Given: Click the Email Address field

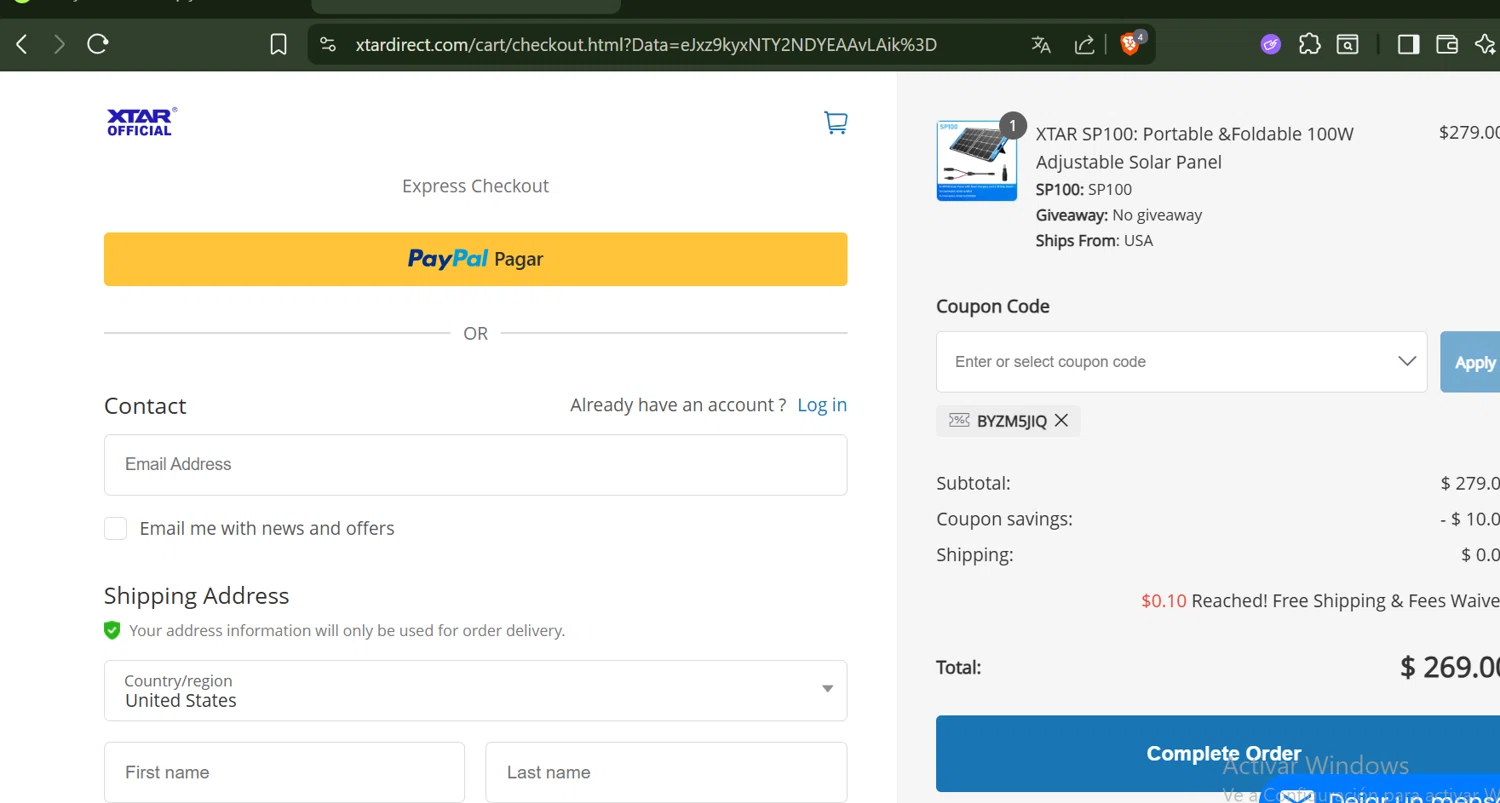Looking at the screenshot, I should 475,465.
